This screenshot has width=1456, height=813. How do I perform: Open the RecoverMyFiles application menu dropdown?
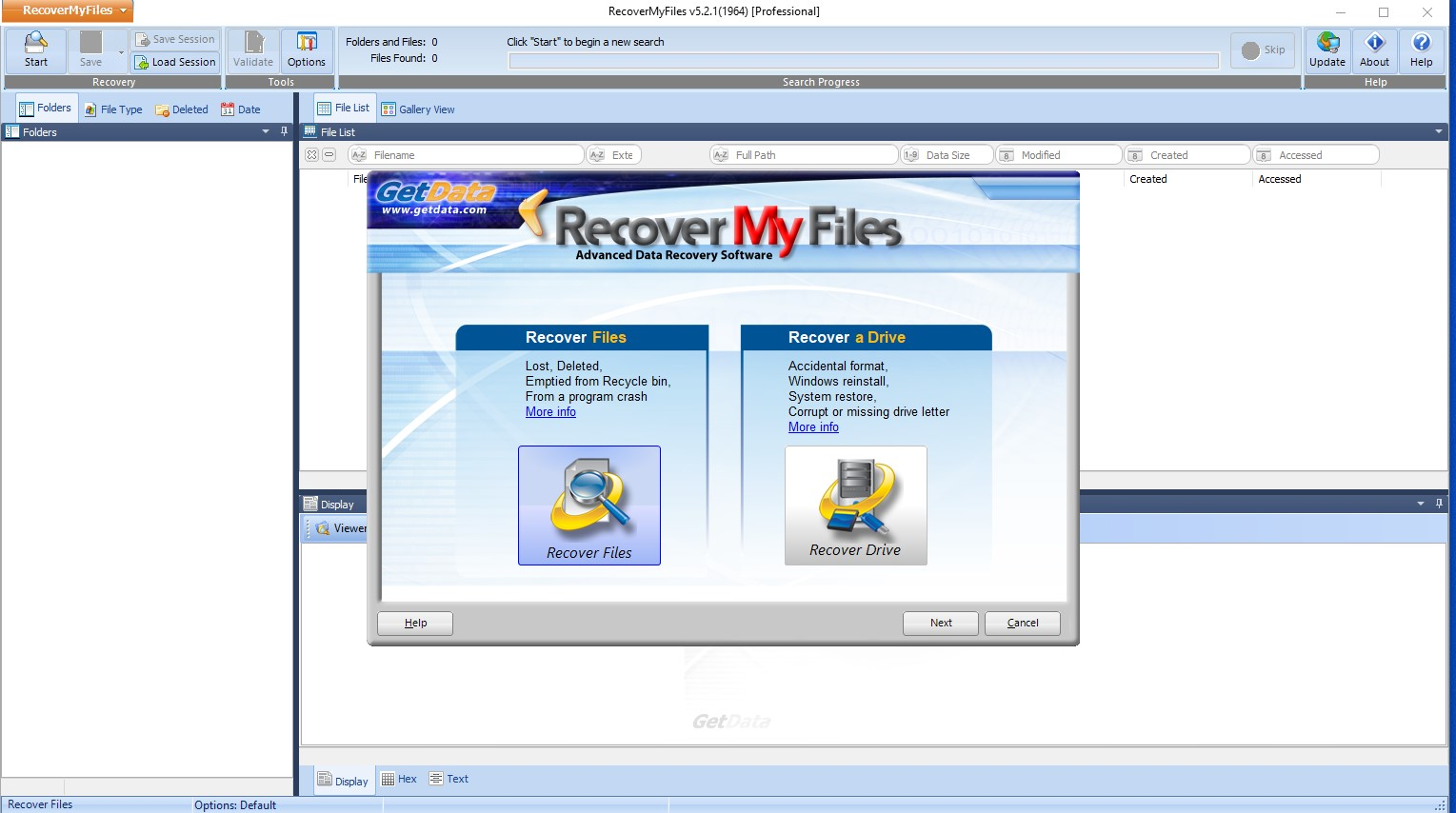click(68, 10)
